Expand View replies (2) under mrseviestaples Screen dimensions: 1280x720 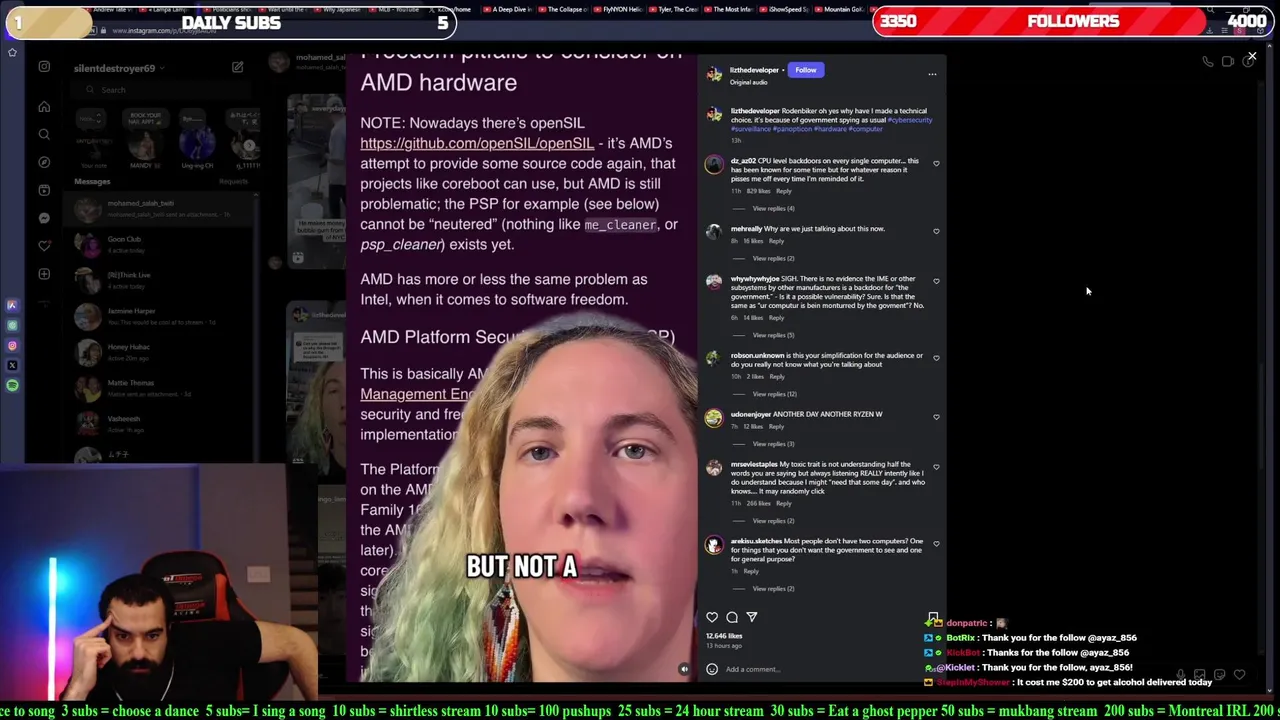(773, 521)
